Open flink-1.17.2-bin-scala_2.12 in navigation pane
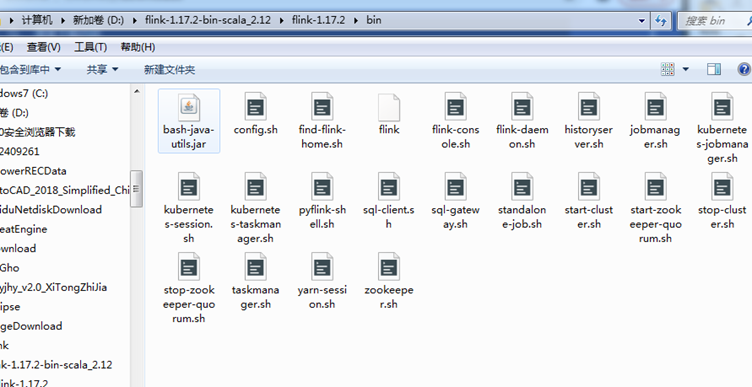This screenshot has width=752, height=387. coord(56,364)
